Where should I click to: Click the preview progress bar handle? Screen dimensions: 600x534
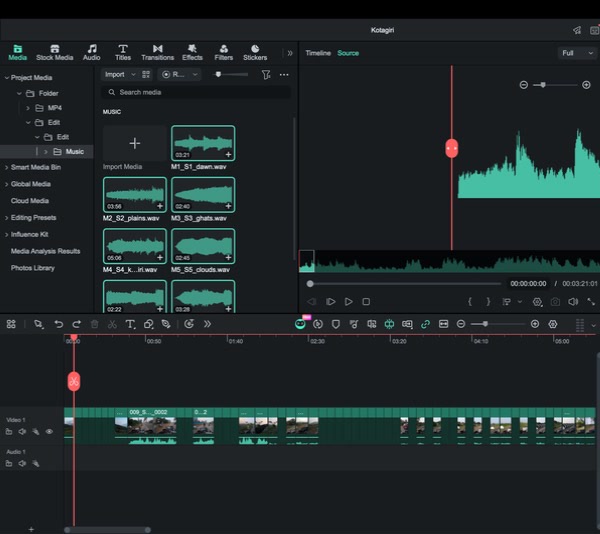[310, 284]
